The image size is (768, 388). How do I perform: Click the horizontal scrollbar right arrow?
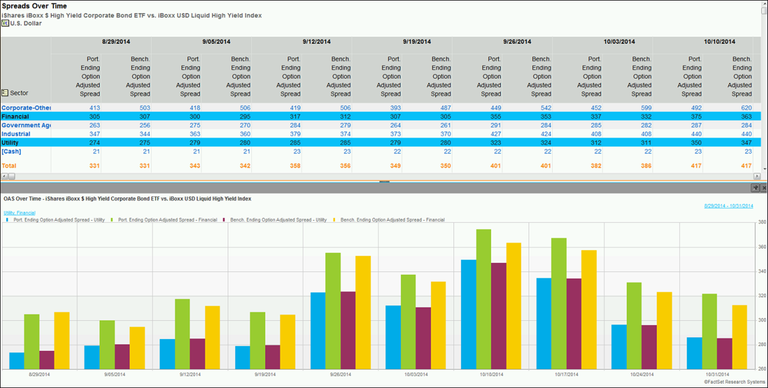pyautogui.click(x=757, y=176)
